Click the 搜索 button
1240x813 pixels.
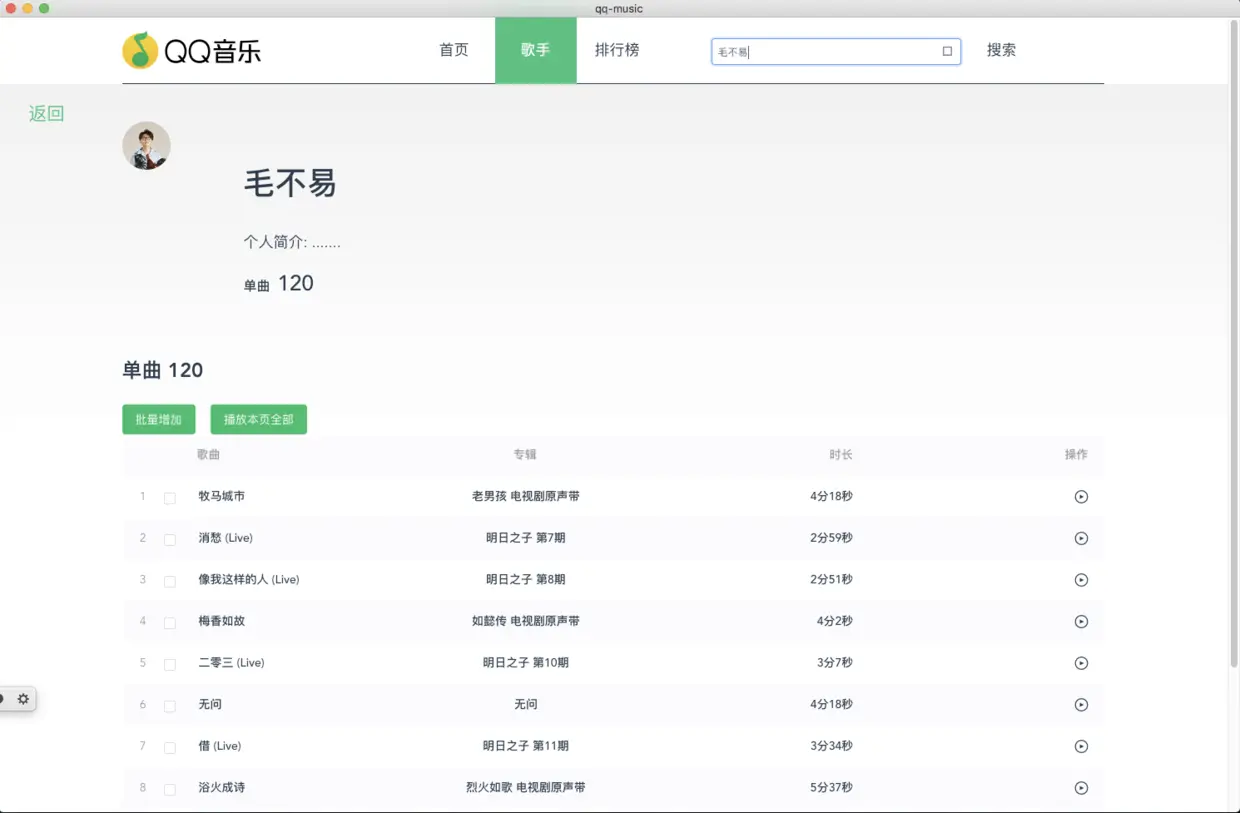click(x=1001, y=50)
